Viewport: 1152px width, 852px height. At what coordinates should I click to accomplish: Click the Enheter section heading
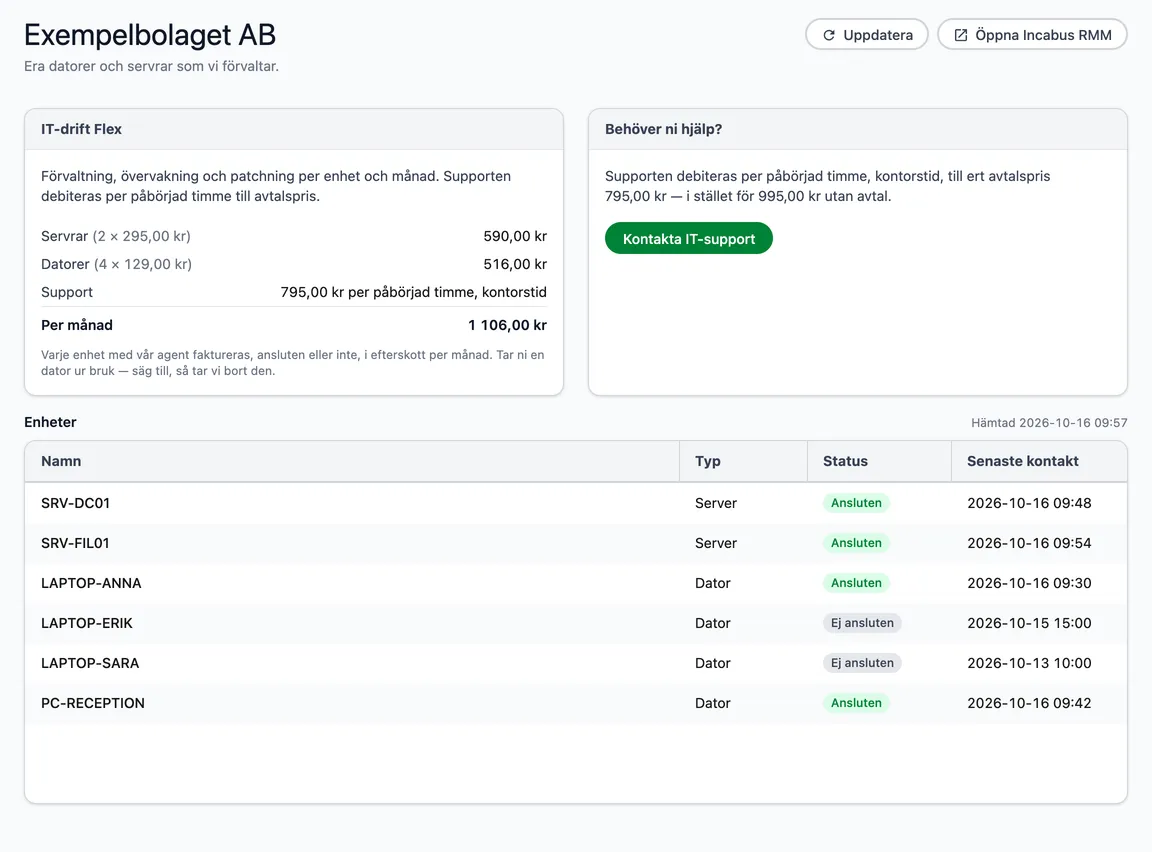click(50, 422)
